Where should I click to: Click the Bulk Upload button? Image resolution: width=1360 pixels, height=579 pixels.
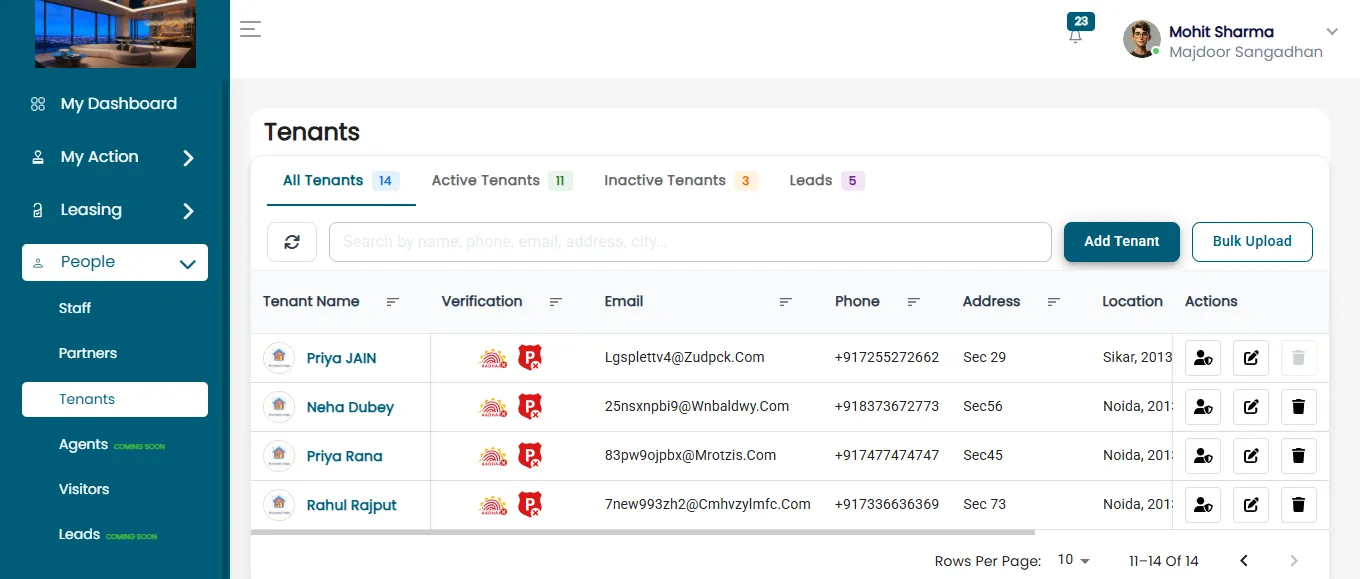coord(1252,242)
